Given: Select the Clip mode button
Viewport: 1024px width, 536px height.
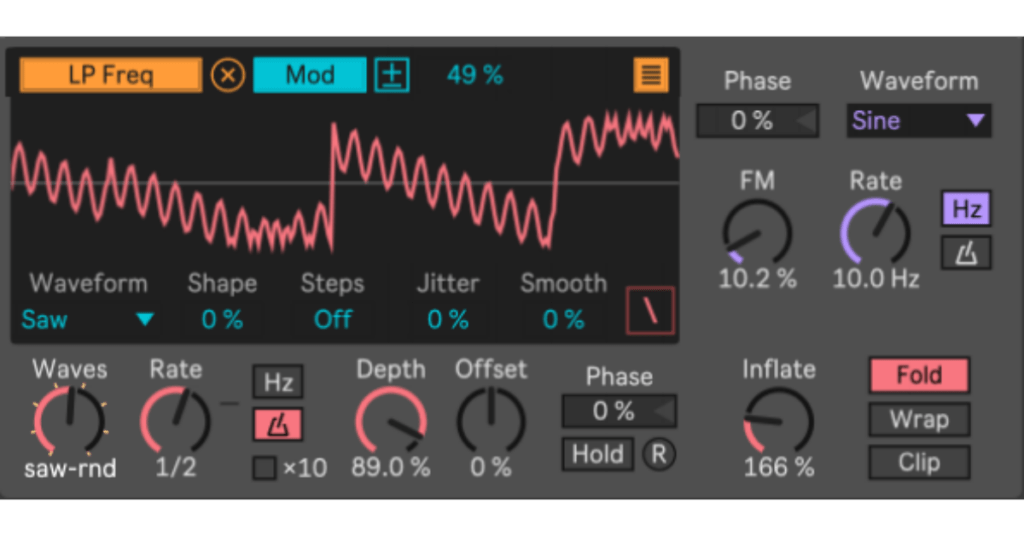Looking at the screenshot, I should coord(919,462).
